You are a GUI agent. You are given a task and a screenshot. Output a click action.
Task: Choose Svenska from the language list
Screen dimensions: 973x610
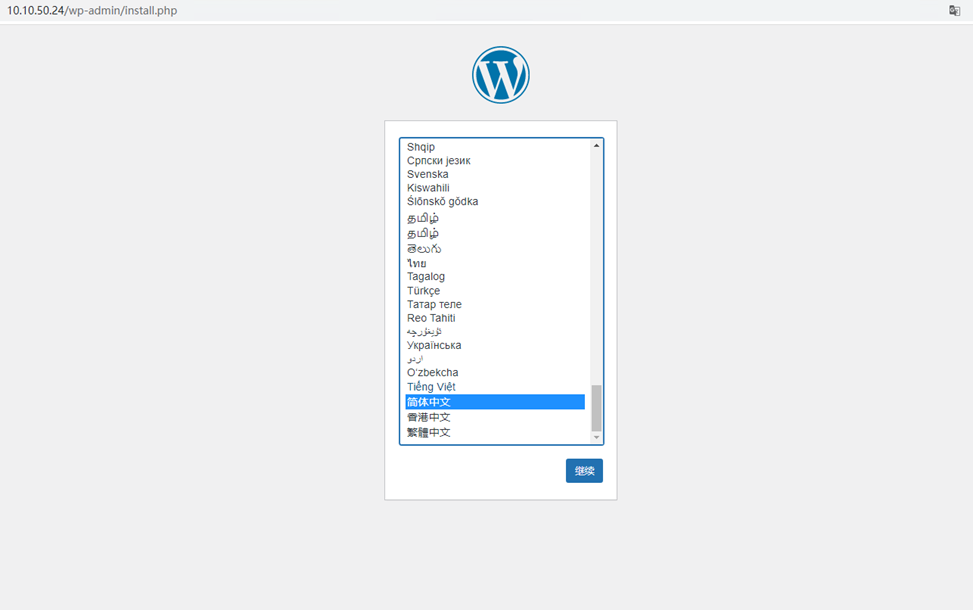[495, 174]
